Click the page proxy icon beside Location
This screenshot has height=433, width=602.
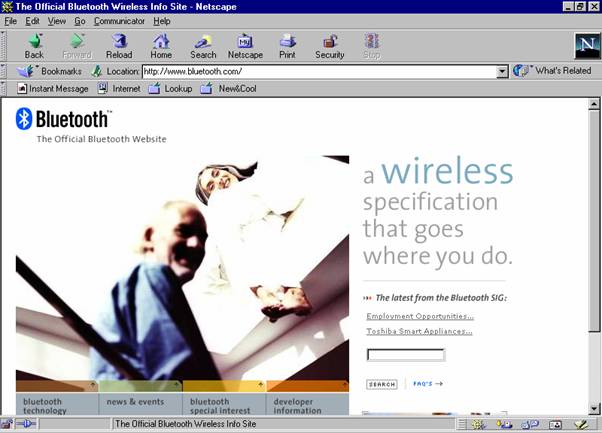point(96,71)
